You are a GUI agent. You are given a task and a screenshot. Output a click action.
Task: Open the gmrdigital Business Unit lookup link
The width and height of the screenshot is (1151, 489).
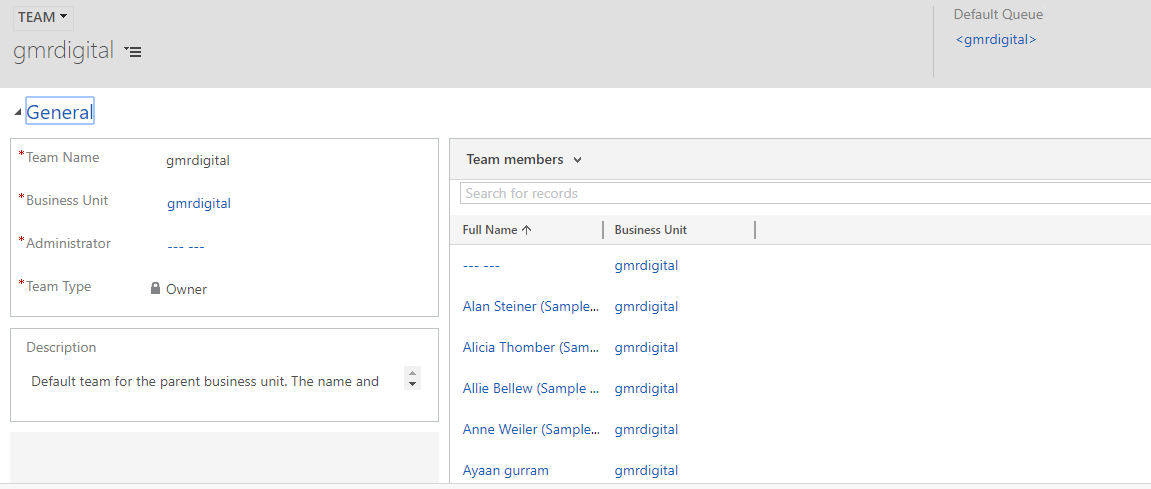tap(198, 203)
